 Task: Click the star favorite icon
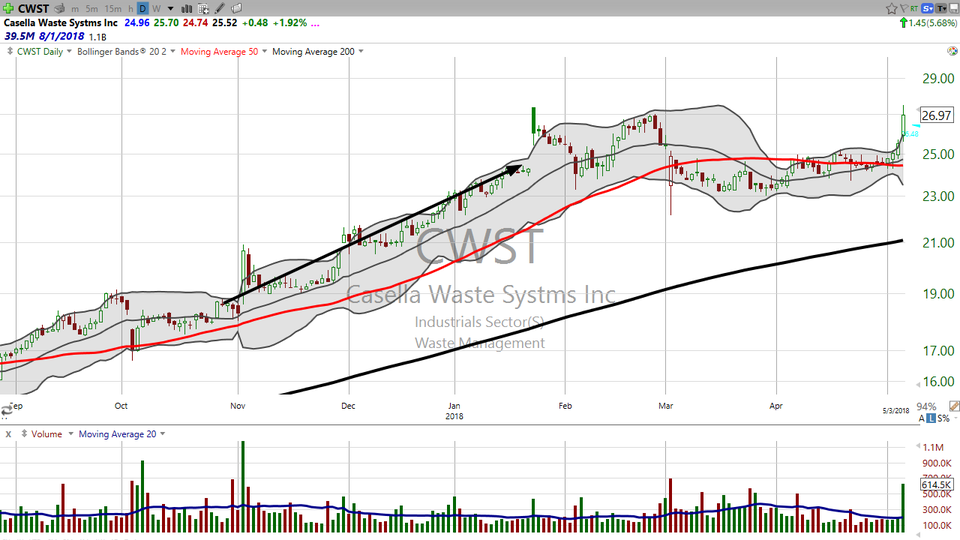pos(891,9)
